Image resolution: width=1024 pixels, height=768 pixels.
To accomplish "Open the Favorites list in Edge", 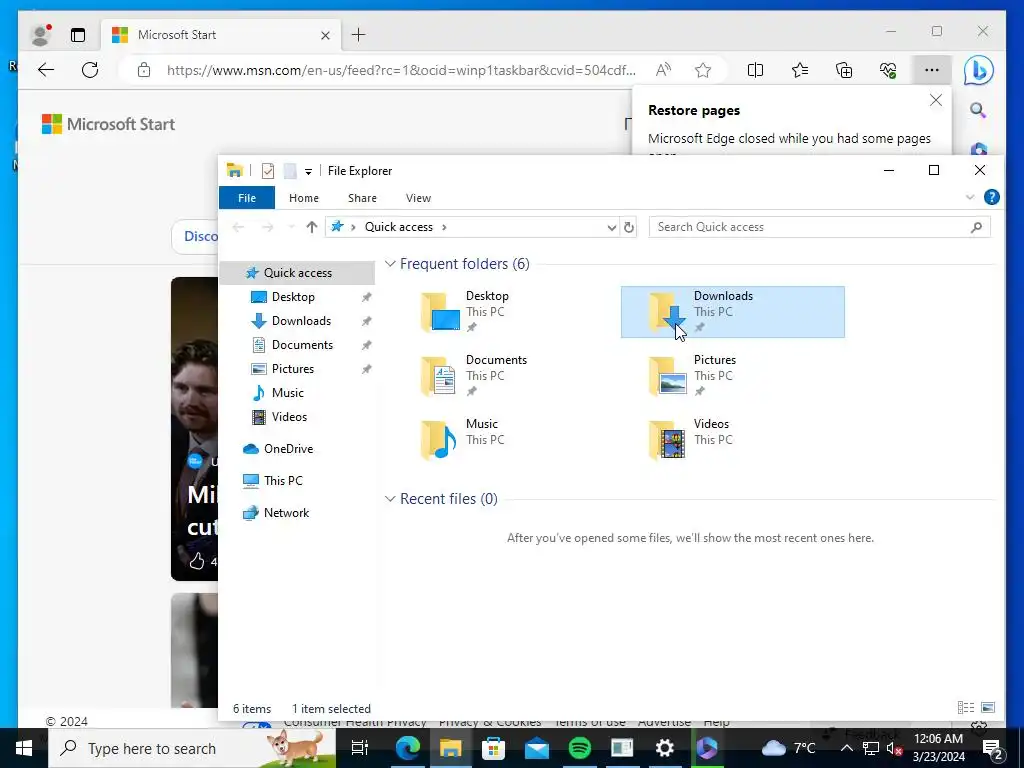I will click(799, 70).
